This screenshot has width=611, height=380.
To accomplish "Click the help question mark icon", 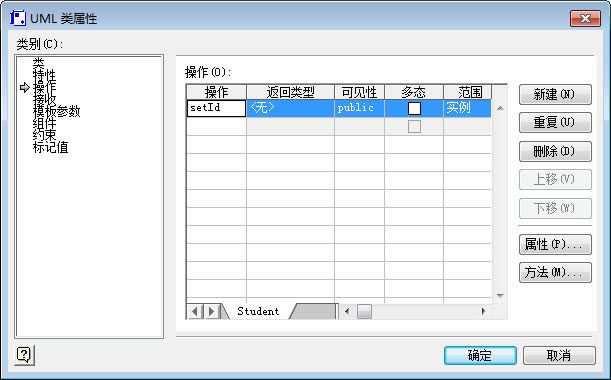I will 24,355.
